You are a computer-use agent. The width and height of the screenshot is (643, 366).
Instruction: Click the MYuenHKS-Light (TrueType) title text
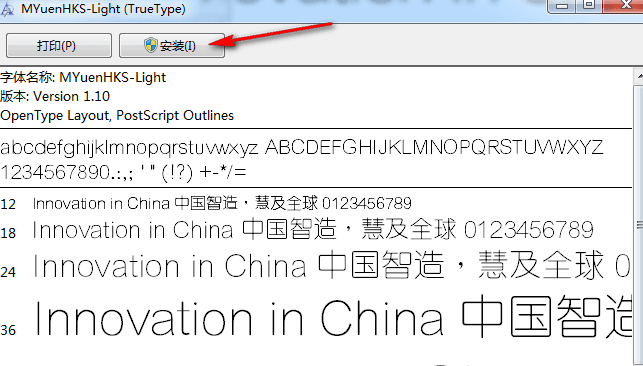pyautogui.click(x=103, y=9)
